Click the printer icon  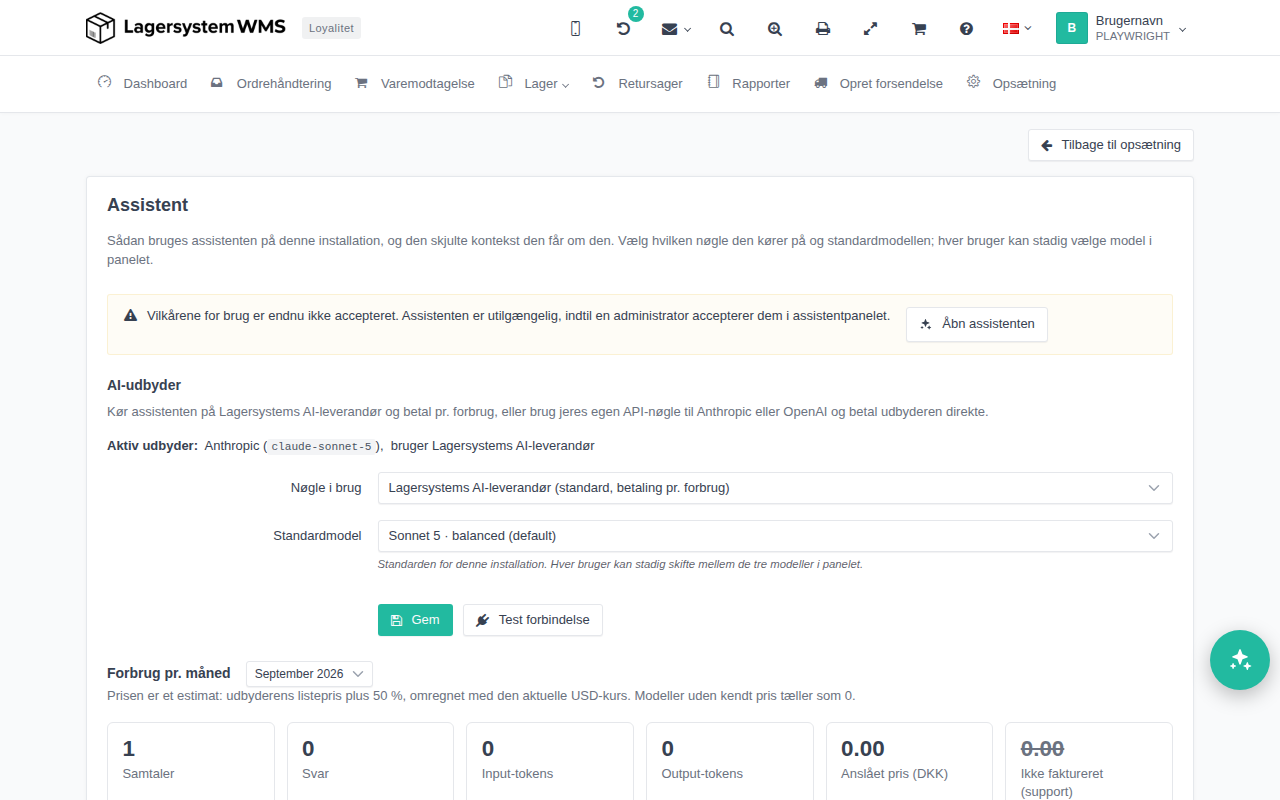[823, 29]
